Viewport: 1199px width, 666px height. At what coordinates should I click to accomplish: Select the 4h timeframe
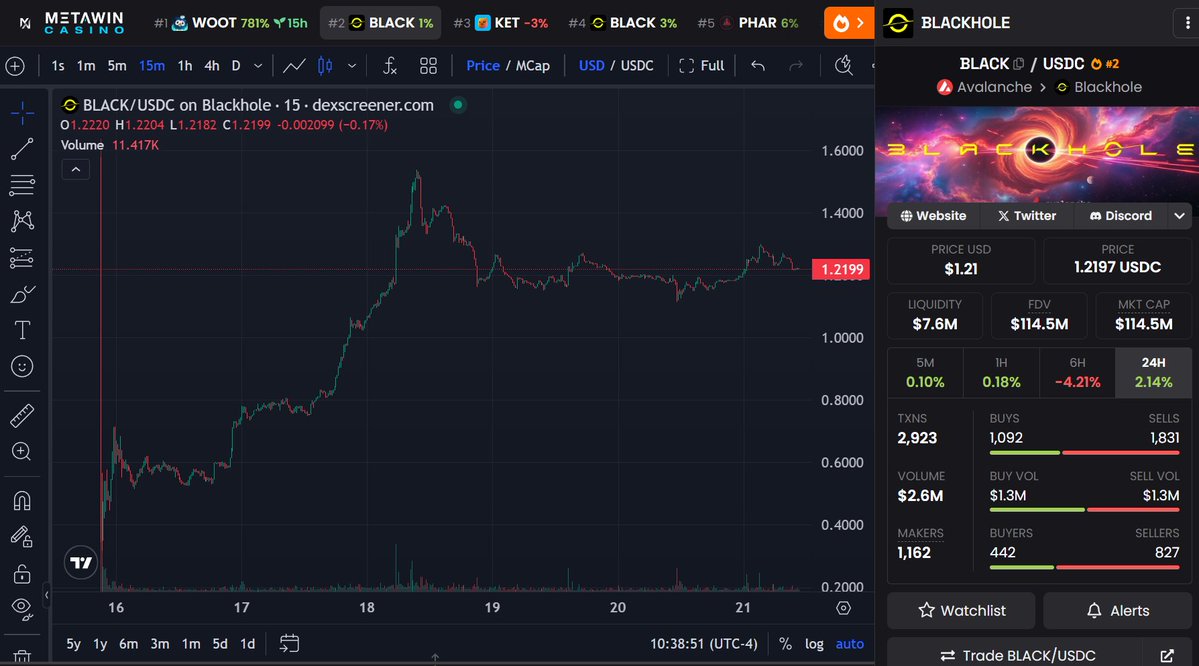pos(212,67)
